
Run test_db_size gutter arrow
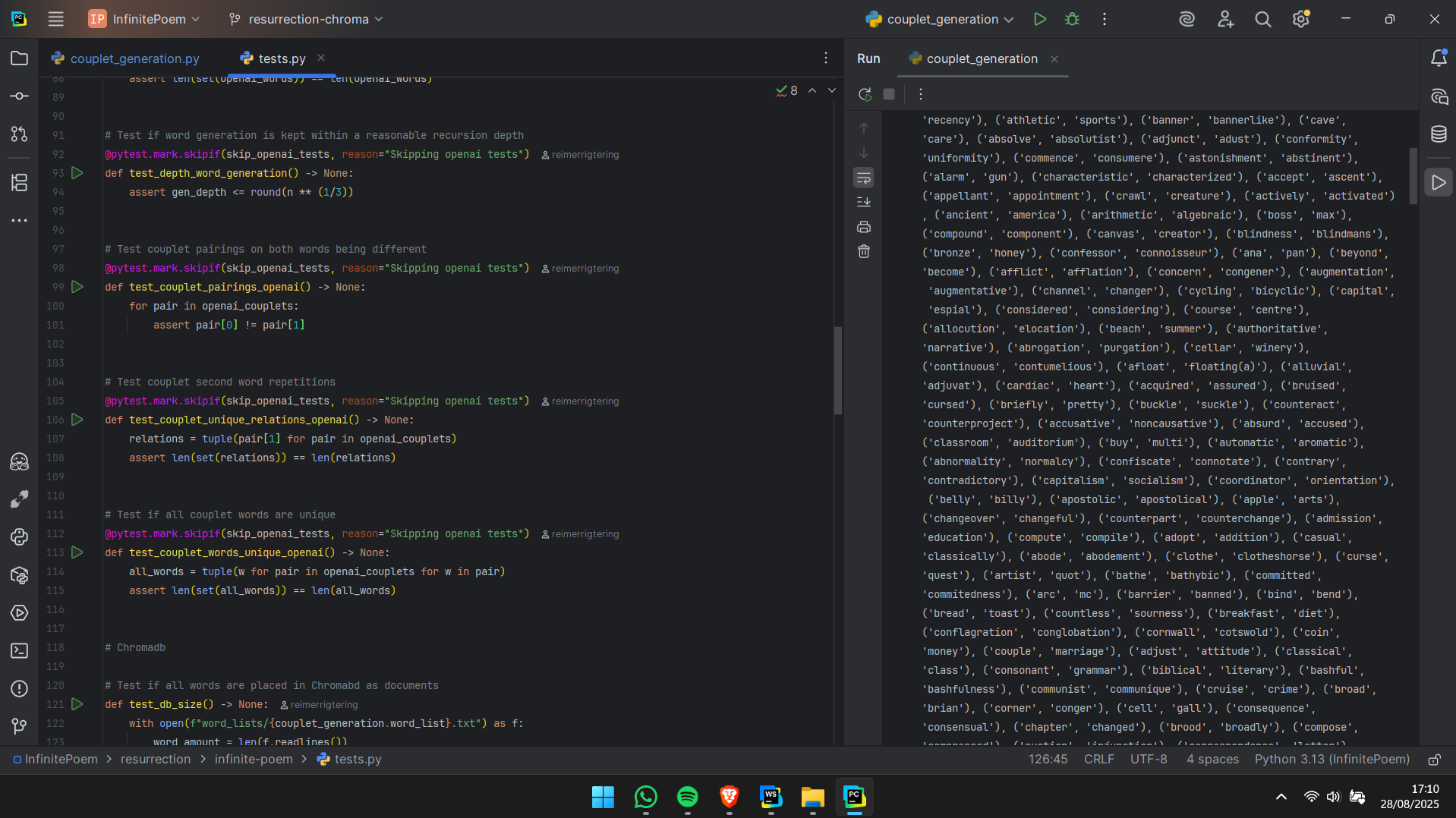point(77,704)
